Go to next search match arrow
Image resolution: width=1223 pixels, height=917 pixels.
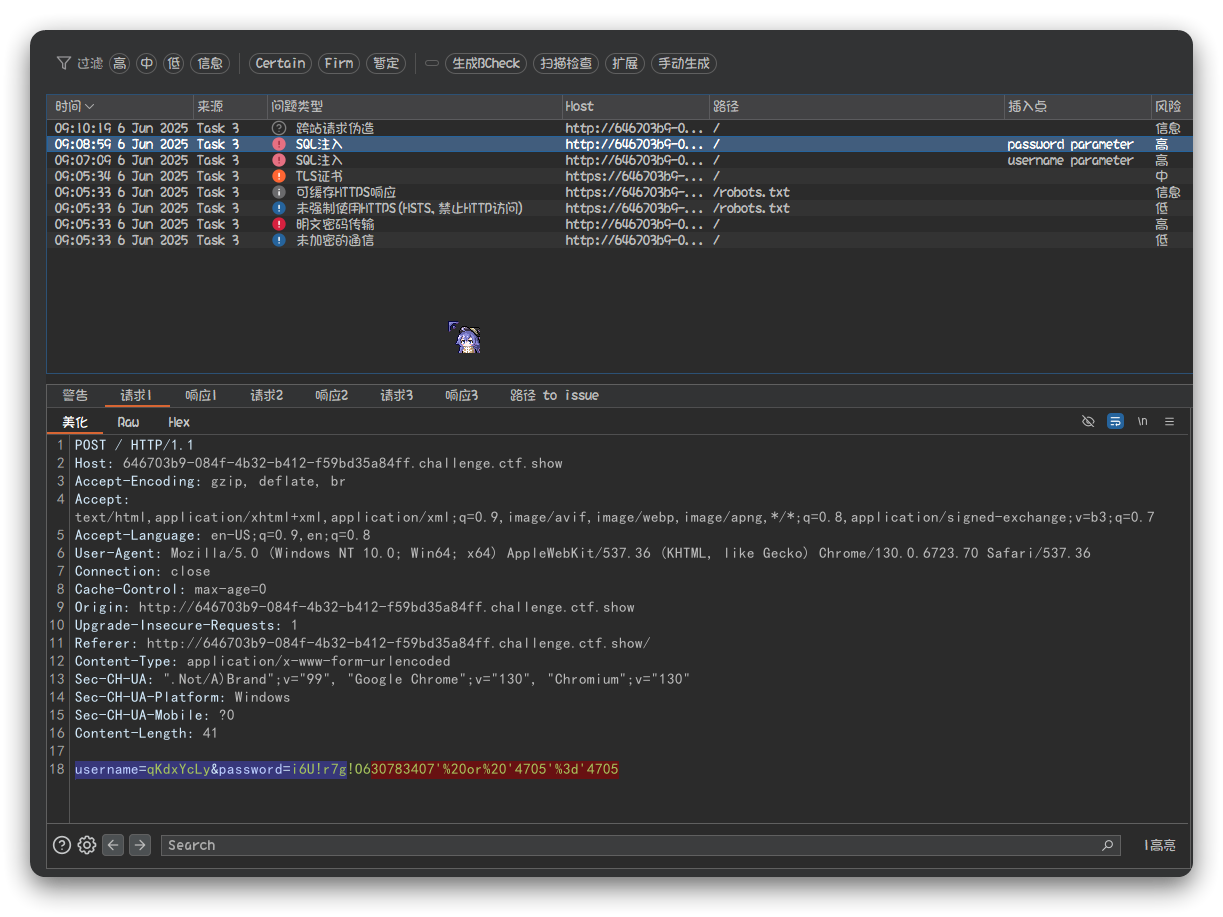click(x=140, y=845)
